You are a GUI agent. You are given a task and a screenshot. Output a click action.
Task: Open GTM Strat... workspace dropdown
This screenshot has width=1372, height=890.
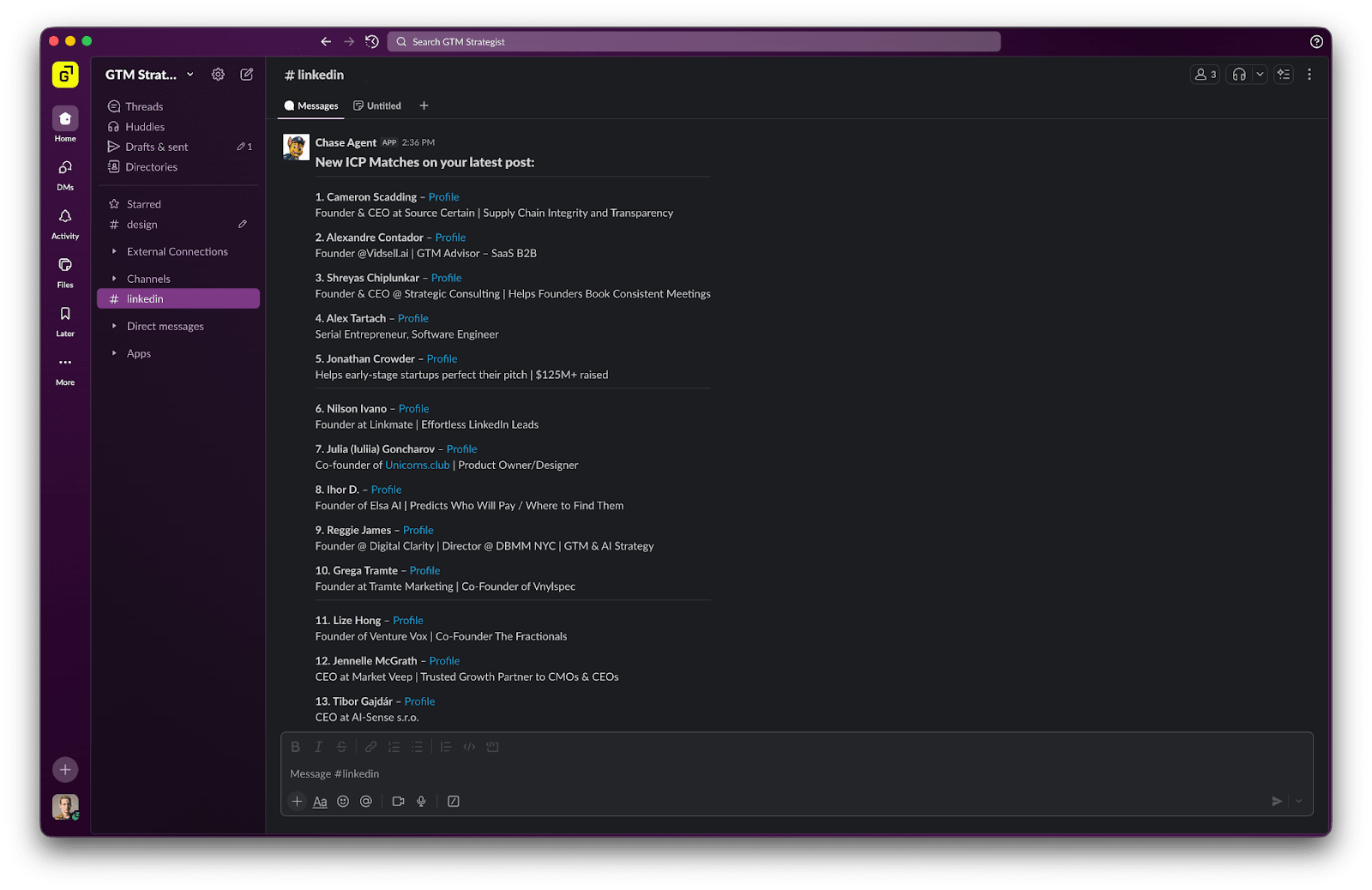click(x=149, y=75)
